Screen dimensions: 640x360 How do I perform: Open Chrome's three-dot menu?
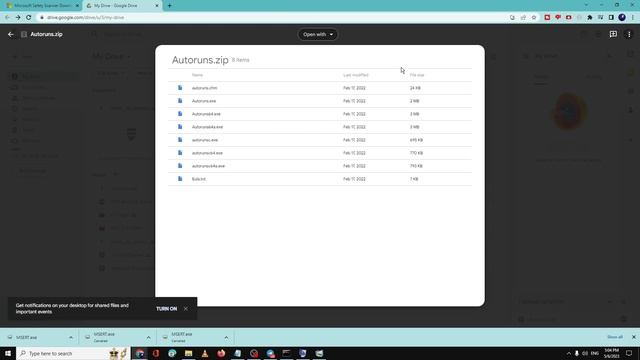[633, 18]
